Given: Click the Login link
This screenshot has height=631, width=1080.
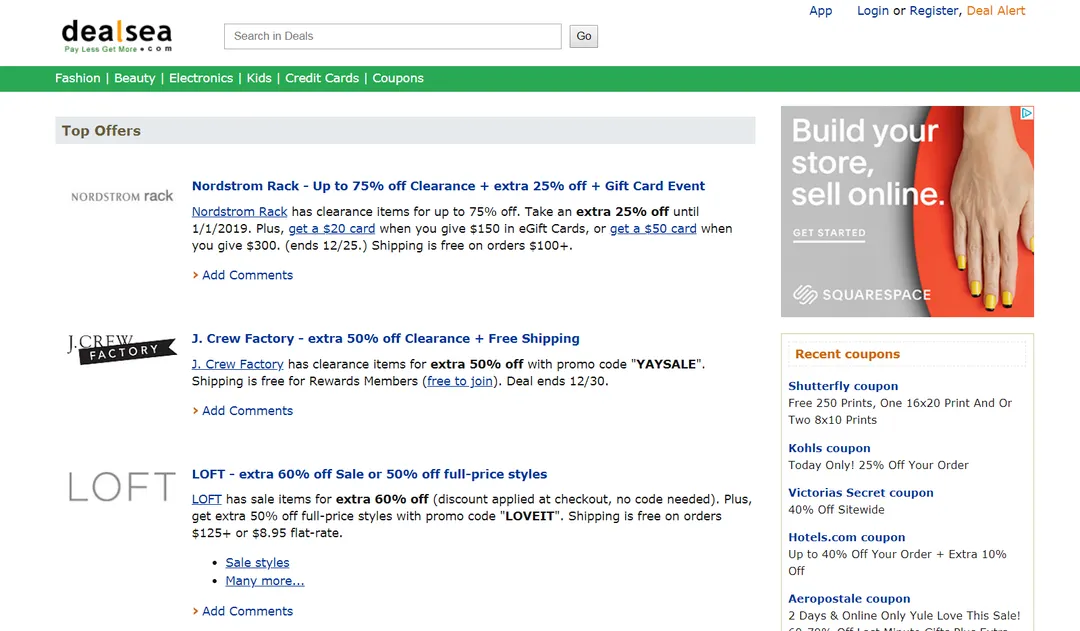Looking at the screenshot, I should 873,11.
